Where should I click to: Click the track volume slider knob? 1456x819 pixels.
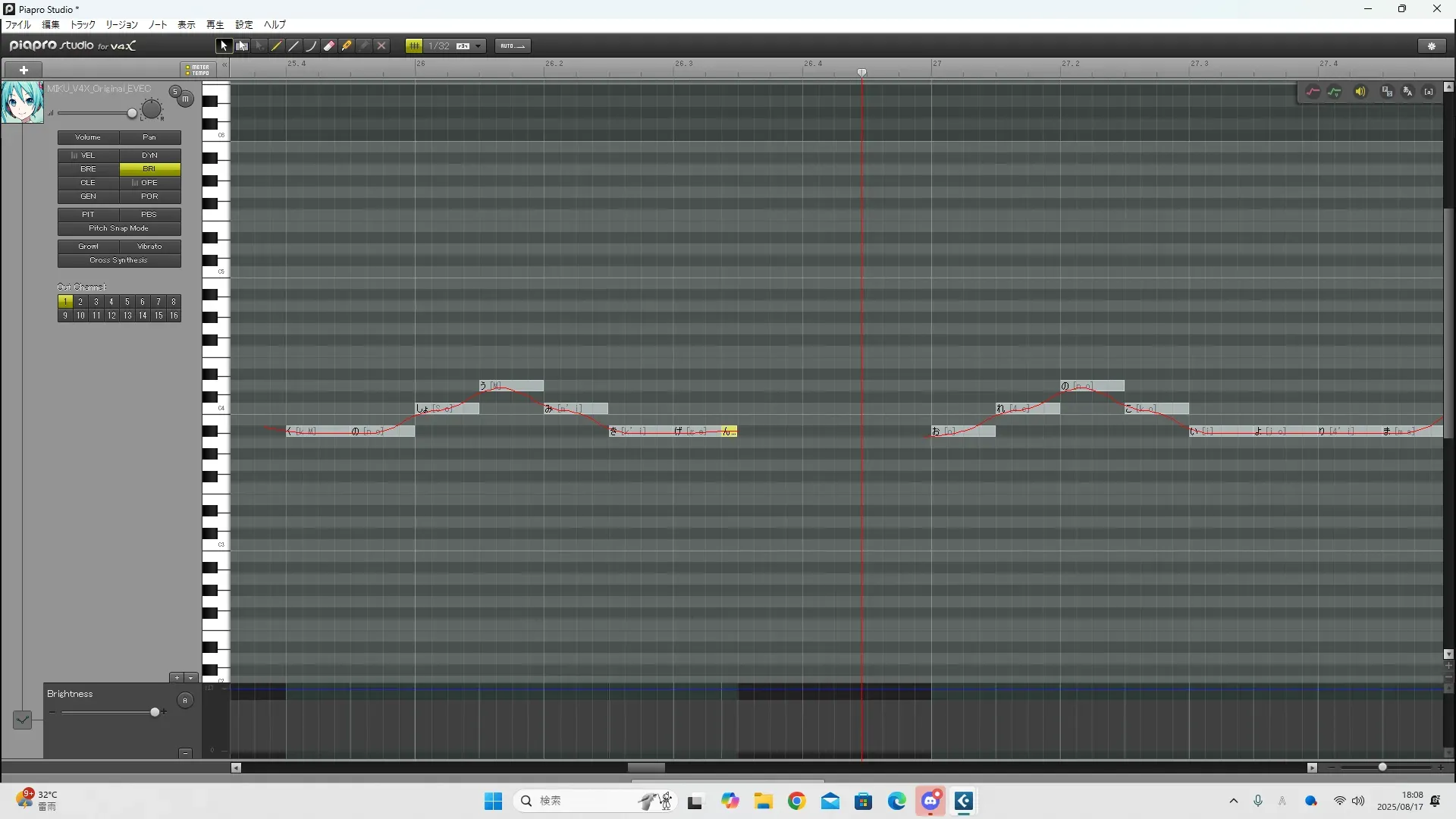[x=132, y=114]
